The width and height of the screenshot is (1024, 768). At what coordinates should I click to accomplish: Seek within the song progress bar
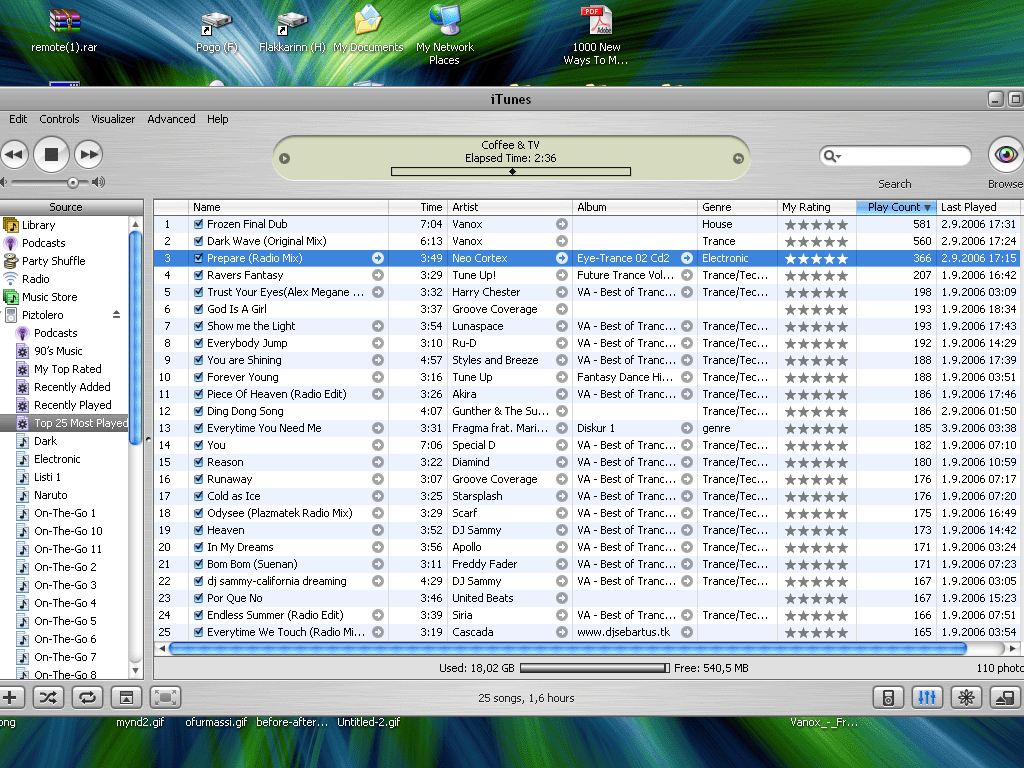click(511, 172)
